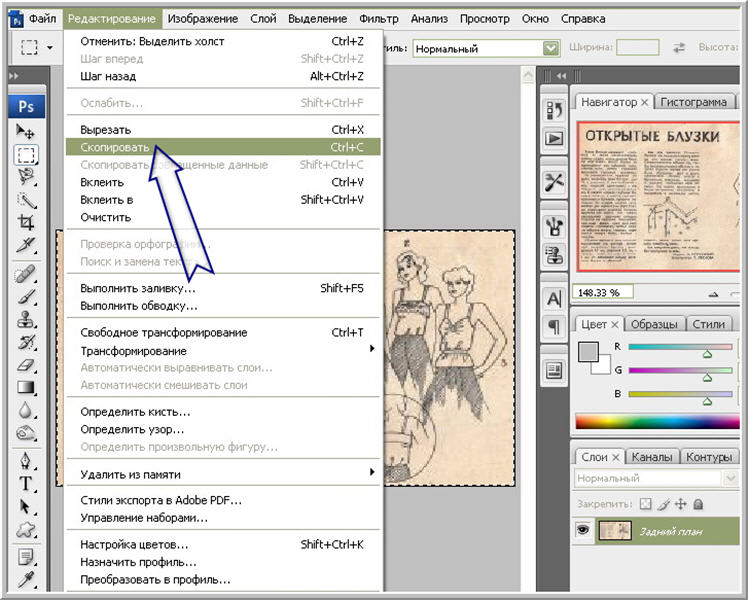
Task: Select the Crop tool
Action: [x=26, y=222]
